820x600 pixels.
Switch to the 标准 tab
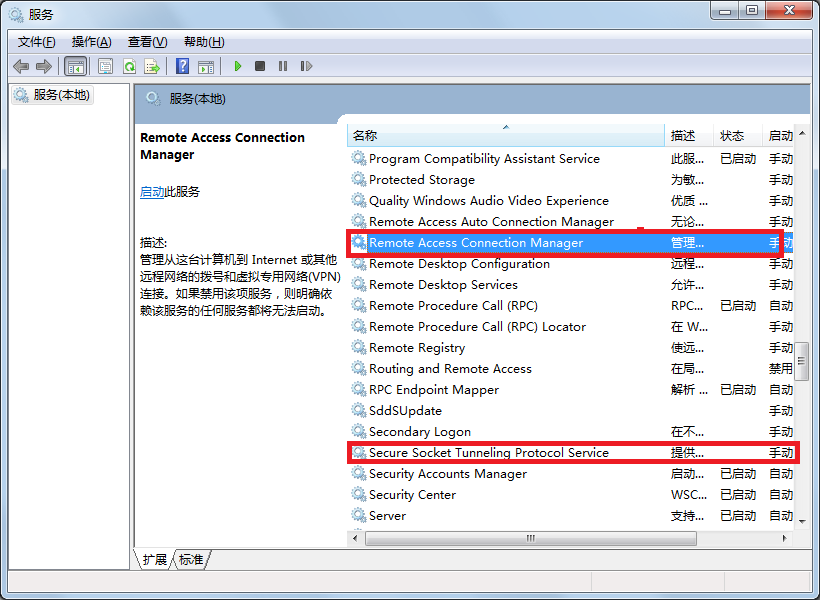pos(191,560)
